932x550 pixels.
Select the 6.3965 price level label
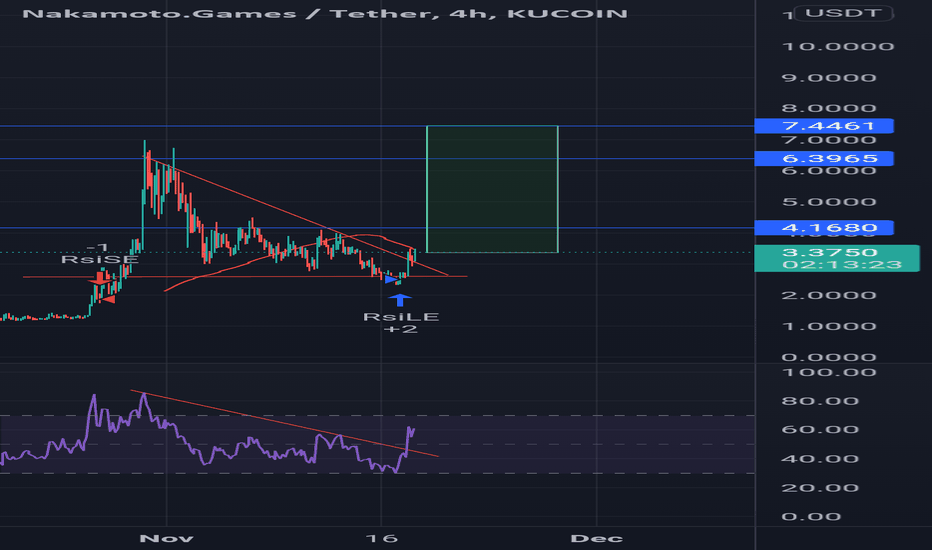tap(824, 159)
